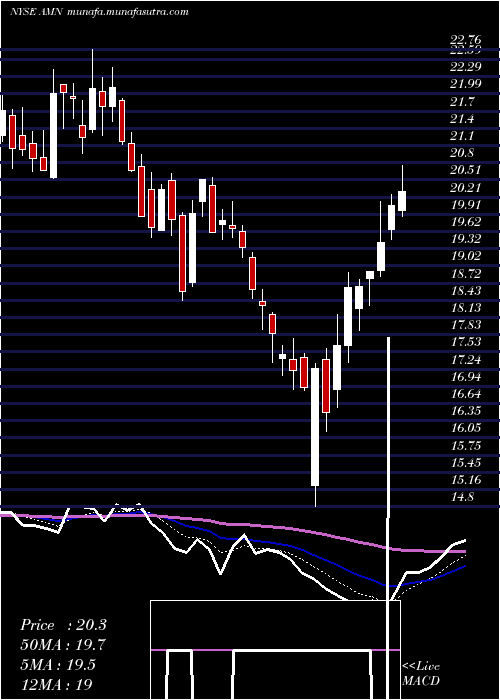Click the 19.62 price level
500x700 pixels.
coord(466,221)
